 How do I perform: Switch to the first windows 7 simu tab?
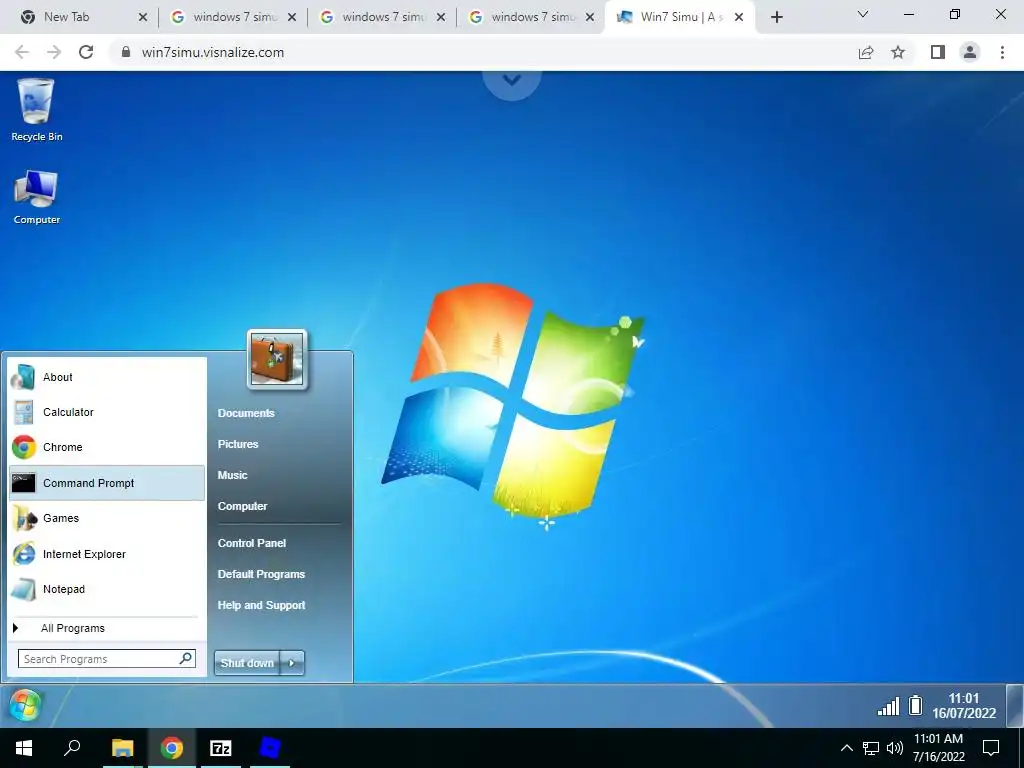point(234,17)
